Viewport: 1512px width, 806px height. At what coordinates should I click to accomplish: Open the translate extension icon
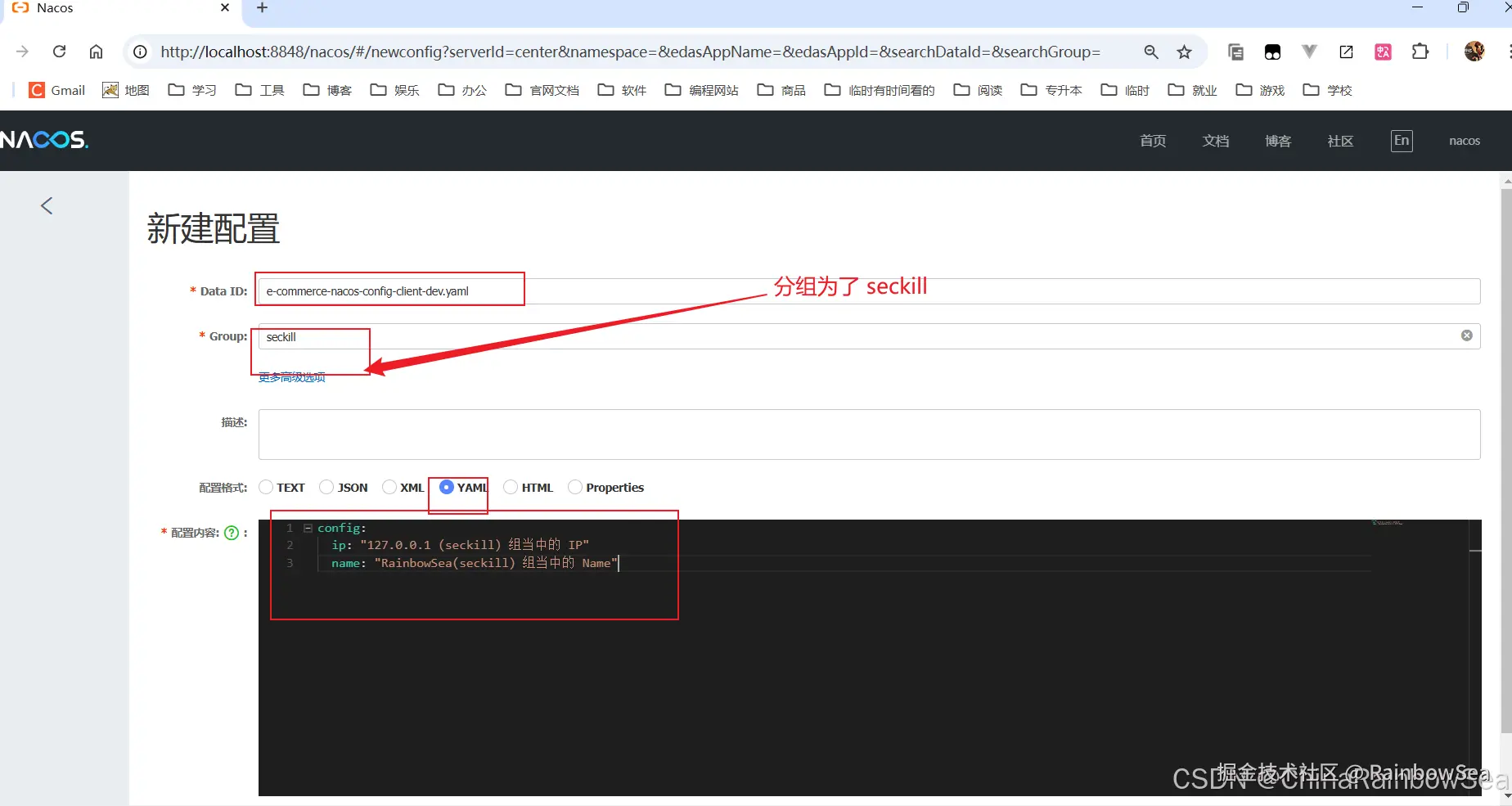pos(1383,52)
